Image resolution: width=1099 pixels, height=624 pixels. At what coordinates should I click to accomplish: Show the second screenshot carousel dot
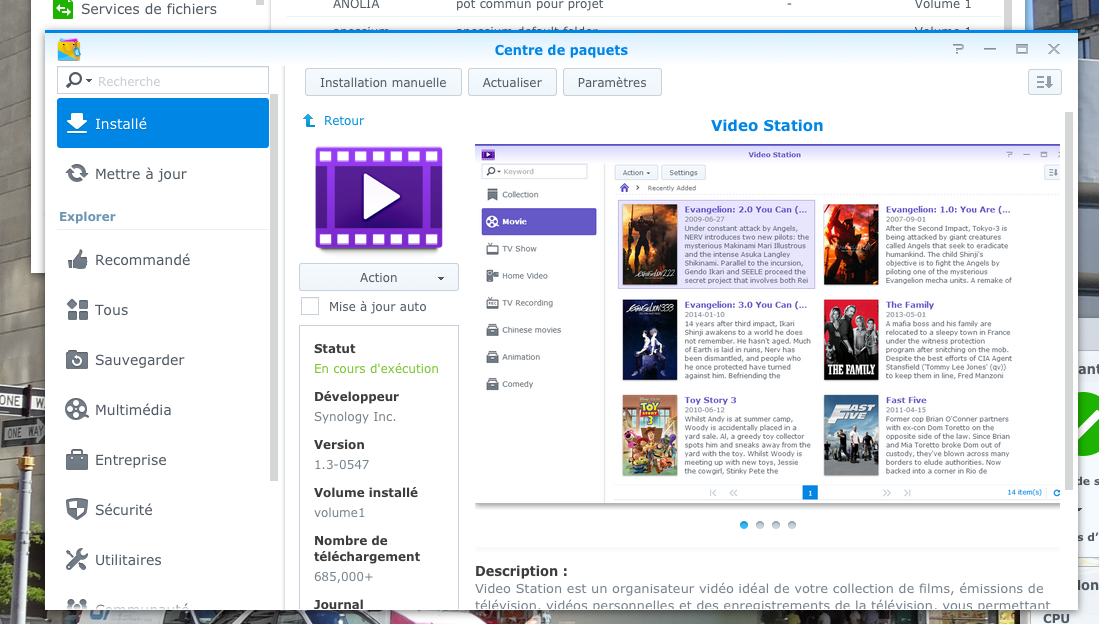pos(760,524)
